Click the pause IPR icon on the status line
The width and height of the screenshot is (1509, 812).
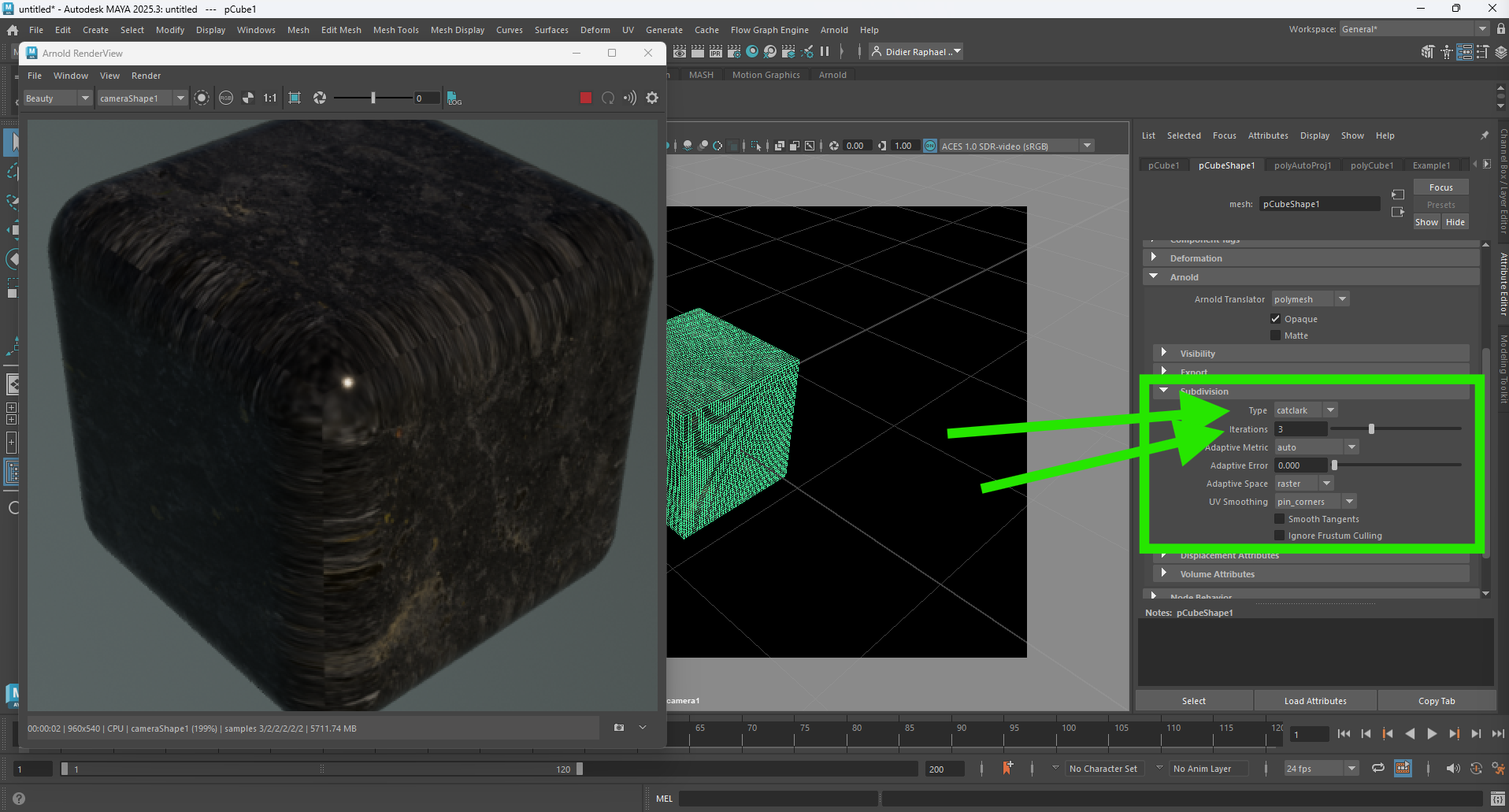pos(825,51)
